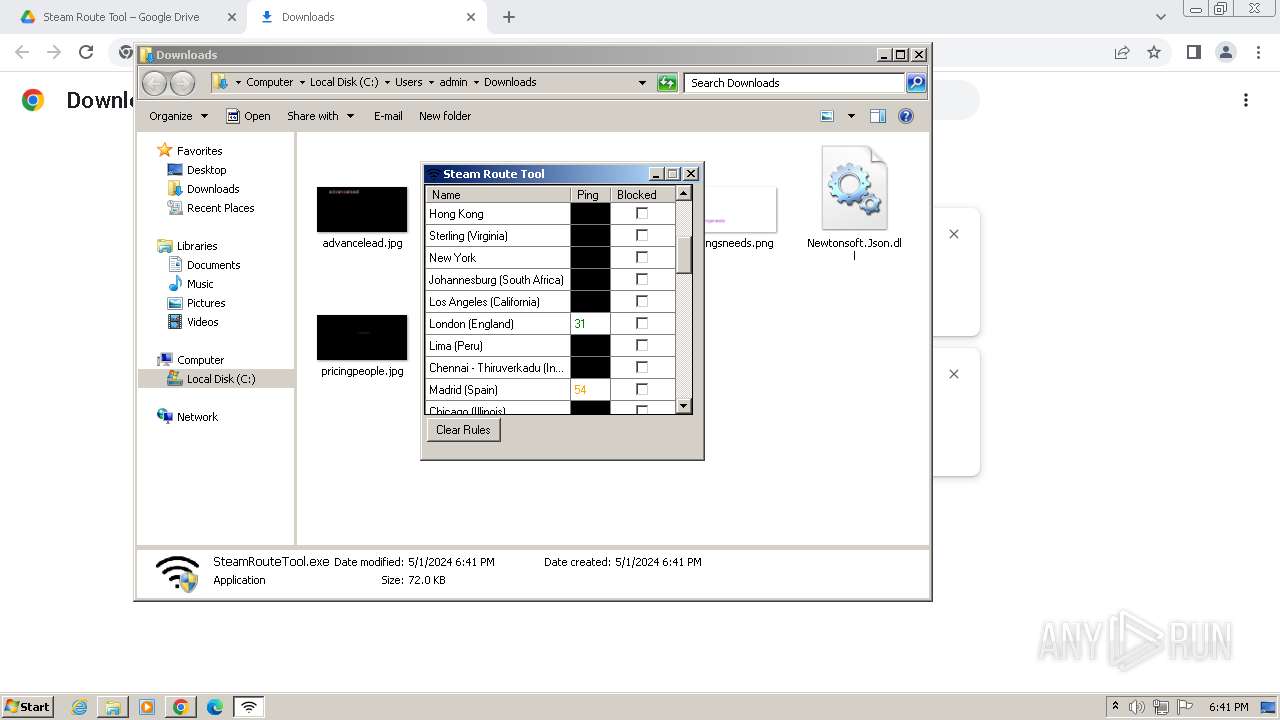The width and height of the screenshot is (1280, 720).
Task: Click the Explorer back arrow
Action: coord(155,83)
